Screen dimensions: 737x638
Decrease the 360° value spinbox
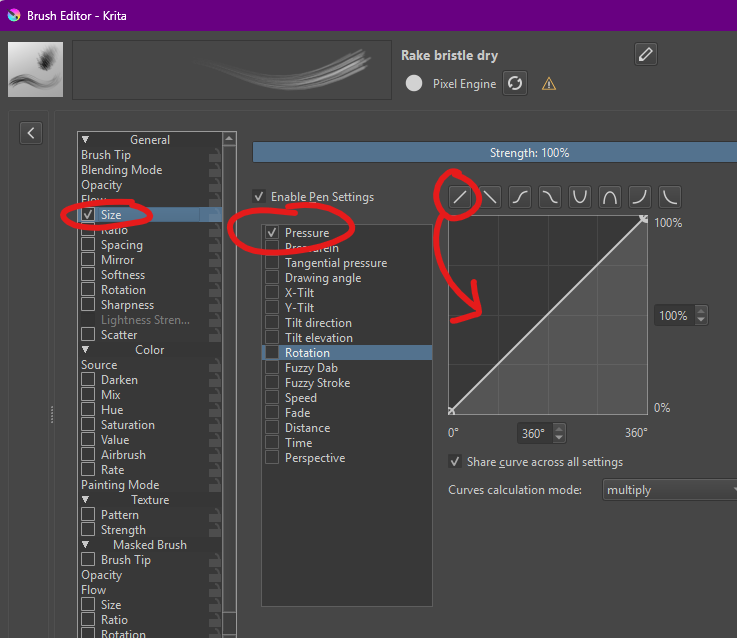(x=559, y=437)
